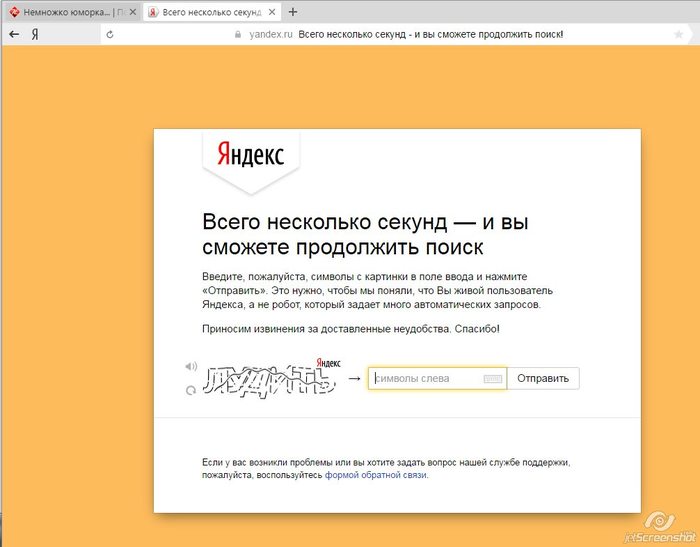Image resolution: width=700 pixels, height=547 pixels.
Task: Open the 'формой обратной связи' link
Action: click(x=375, y=475)
